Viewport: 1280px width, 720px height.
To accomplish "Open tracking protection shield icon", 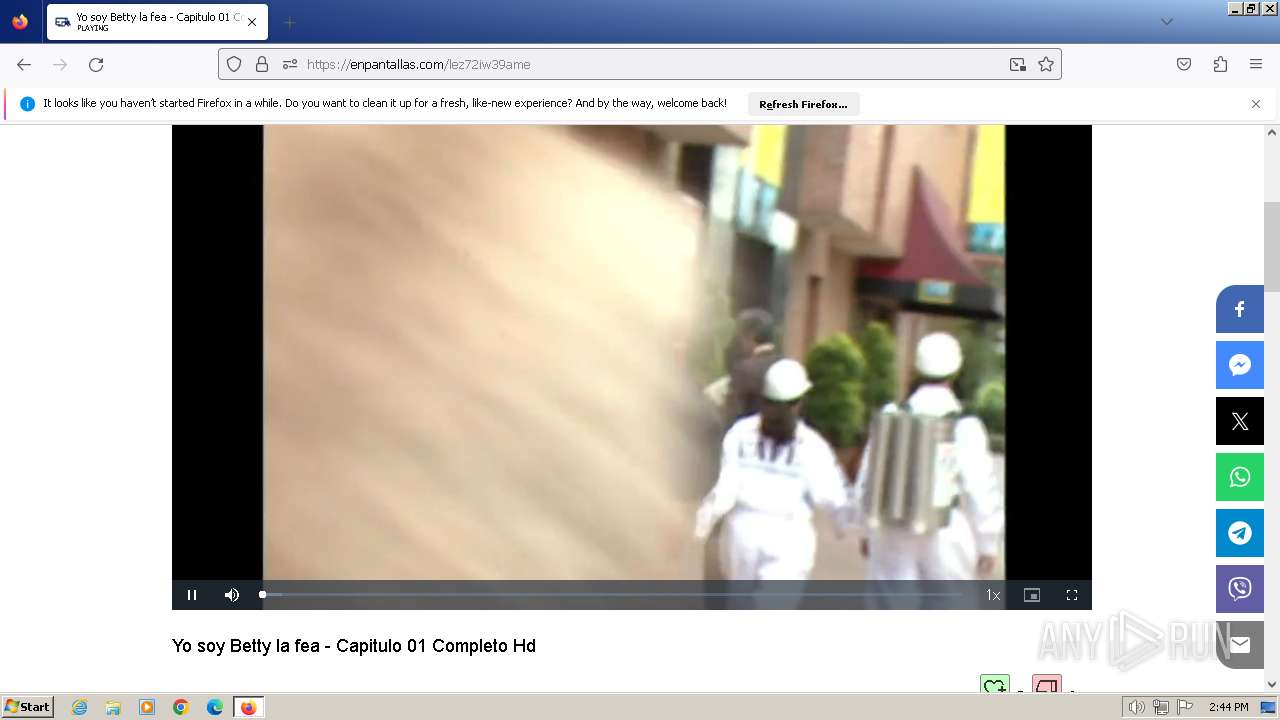I will (234, 64).
